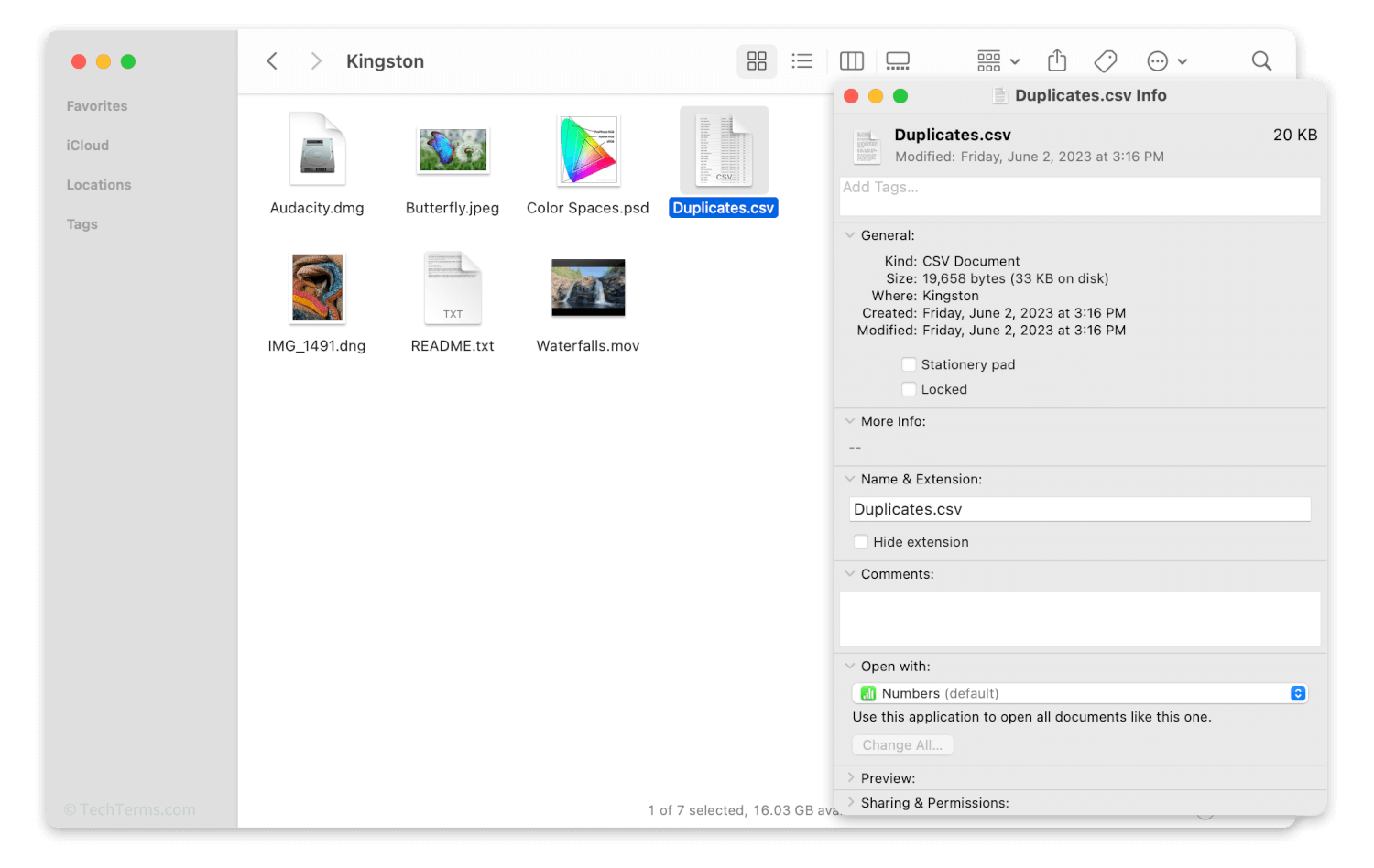Image resolution: width=1374 pixels, height=868 pixels.
Task: Click the Audacity.dmg file name
Action: (317, 208)
